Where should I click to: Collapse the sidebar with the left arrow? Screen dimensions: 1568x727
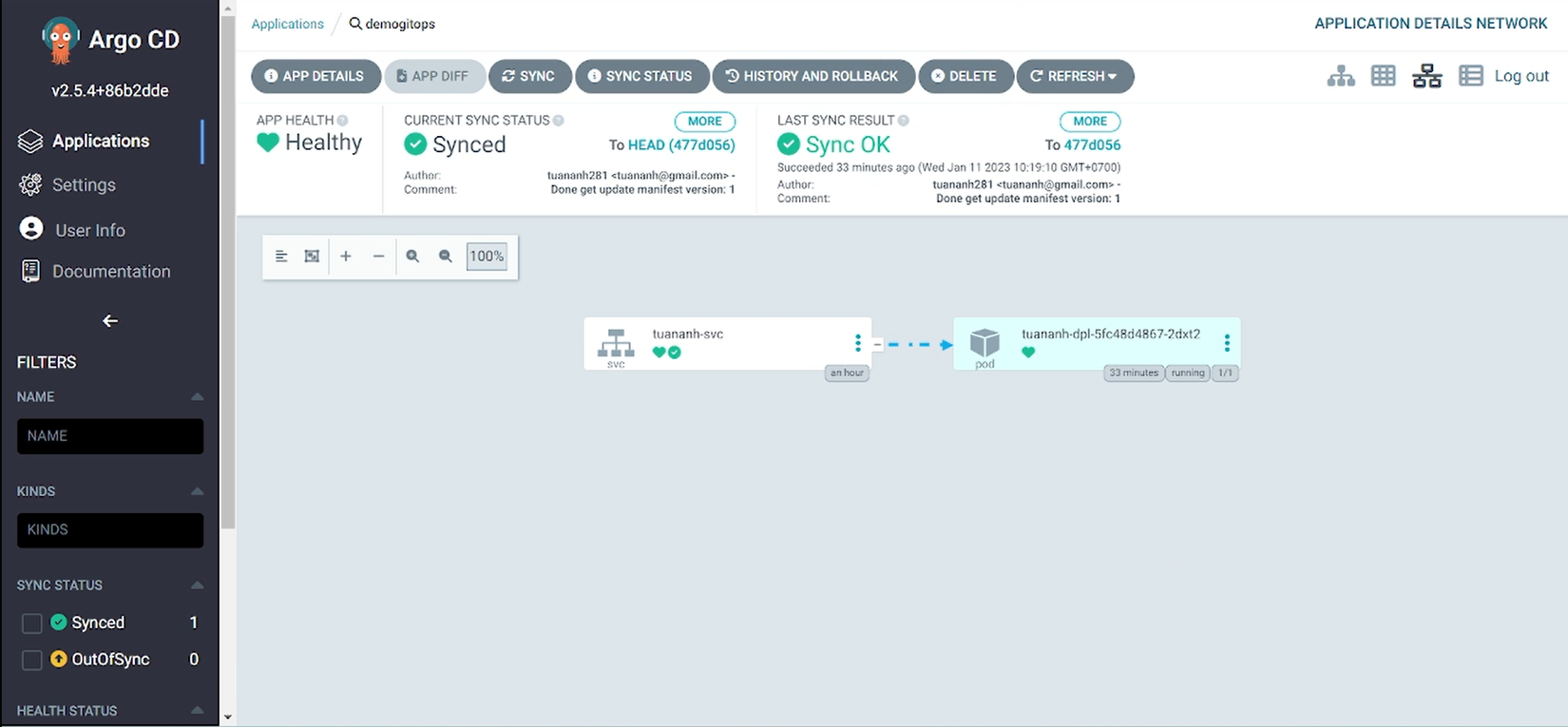110,321
